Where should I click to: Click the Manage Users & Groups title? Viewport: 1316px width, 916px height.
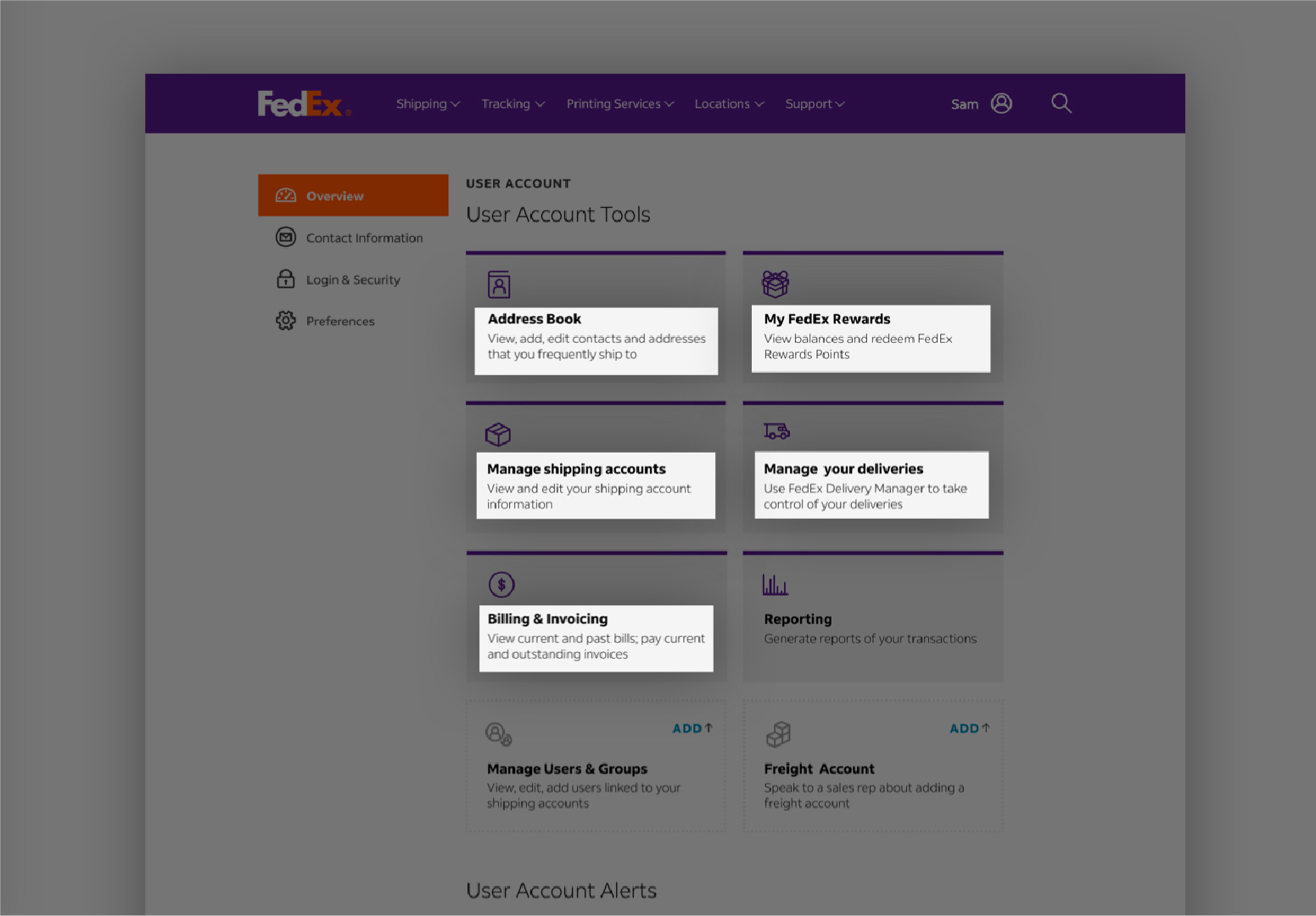click(567, 769)
